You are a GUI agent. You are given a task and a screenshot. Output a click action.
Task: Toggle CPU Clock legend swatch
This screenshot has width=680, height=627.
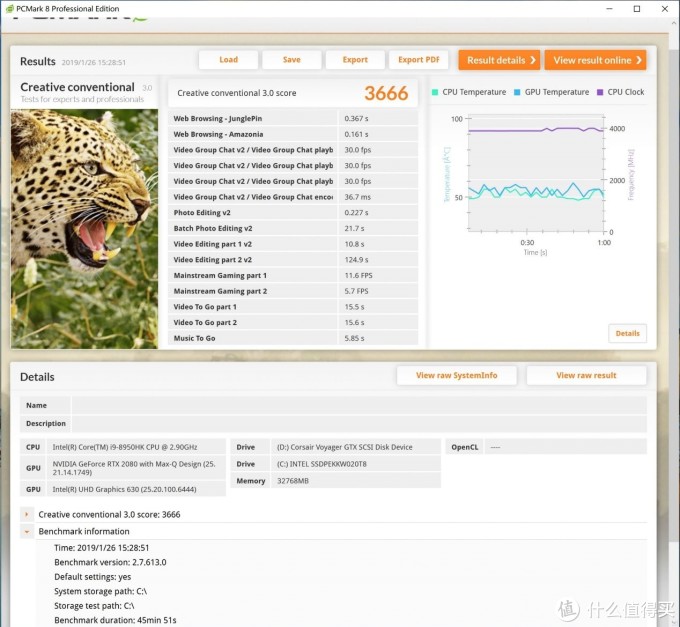coord(600,92)
